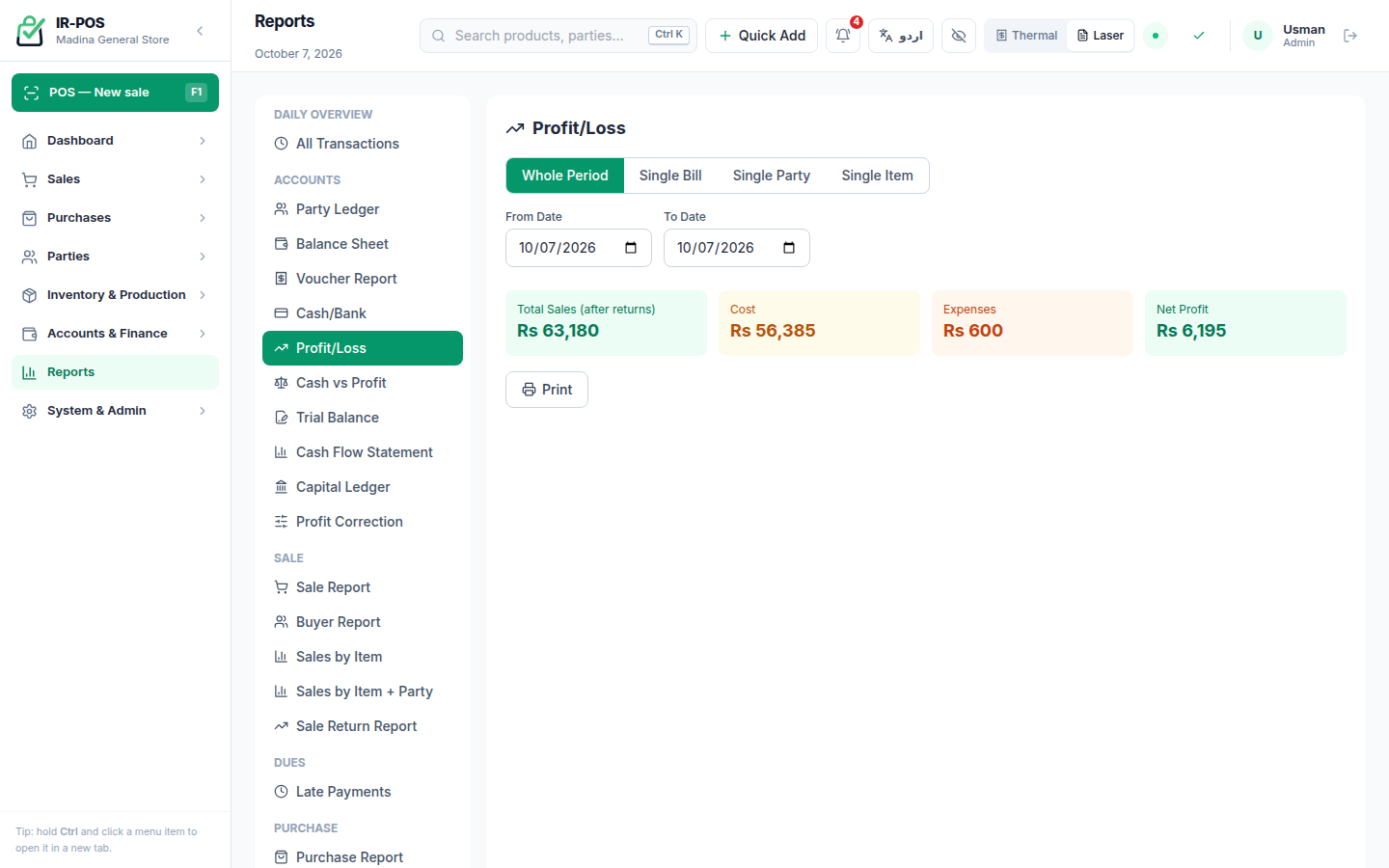The width and height of the screenshot is (1389, 868).
Task: Switch to the Single Bill tab
Action: [x=670, y=176]
